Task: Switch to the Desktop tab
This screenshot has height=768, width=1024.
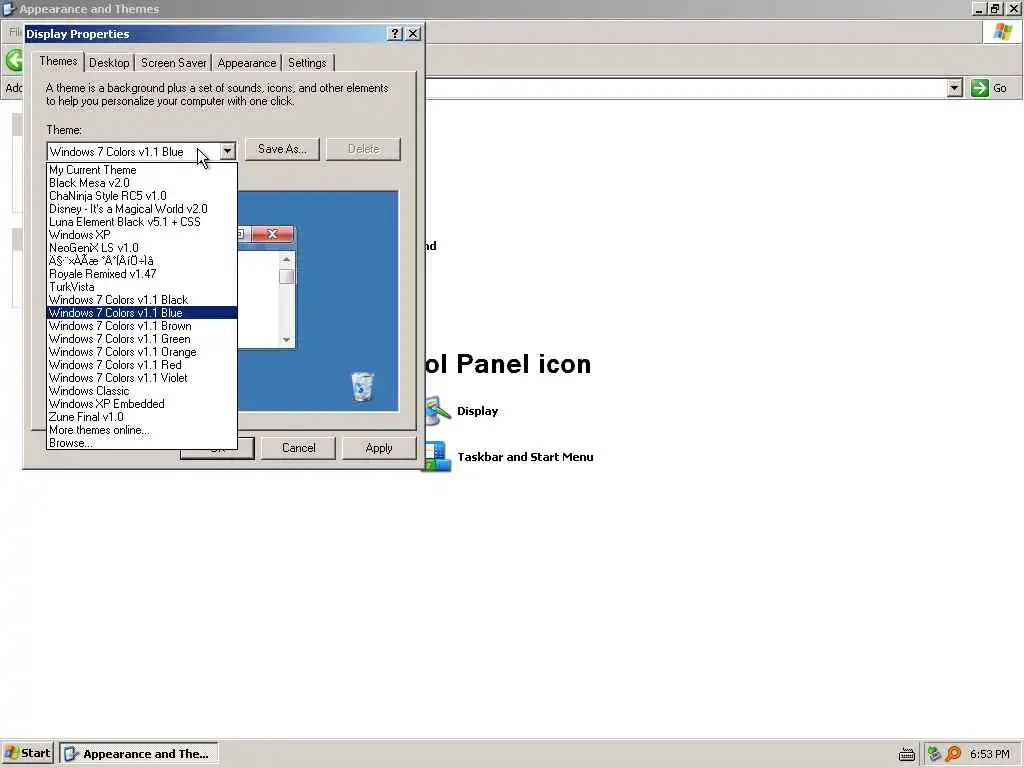Action: click(x=109, y=63)
